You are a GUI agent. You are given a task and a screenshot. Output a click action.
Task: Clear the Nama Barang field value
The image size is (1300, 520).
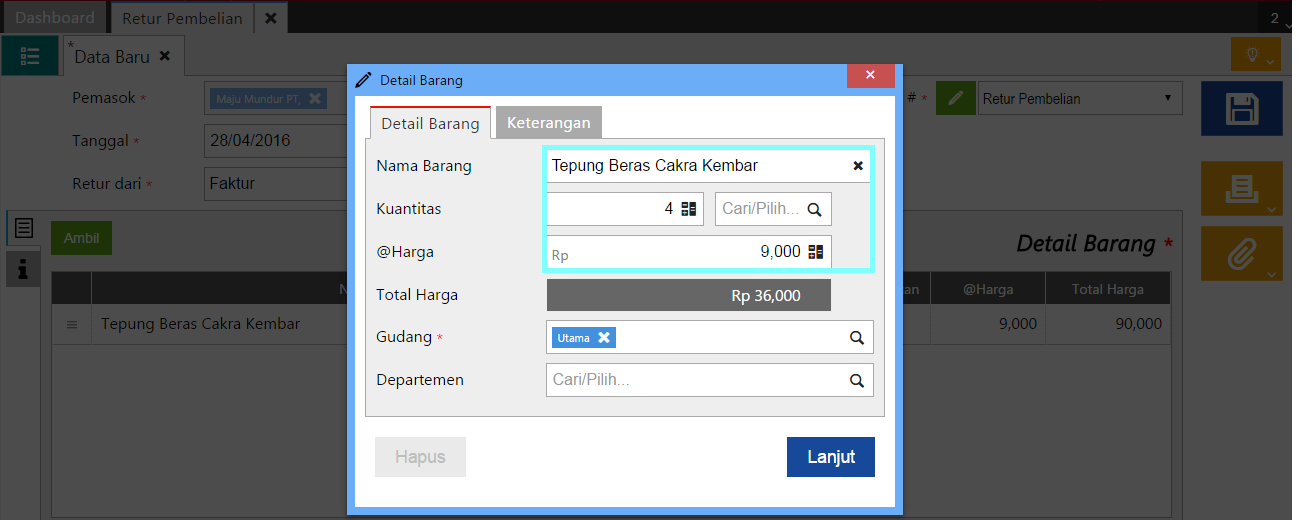click(858, 166)
